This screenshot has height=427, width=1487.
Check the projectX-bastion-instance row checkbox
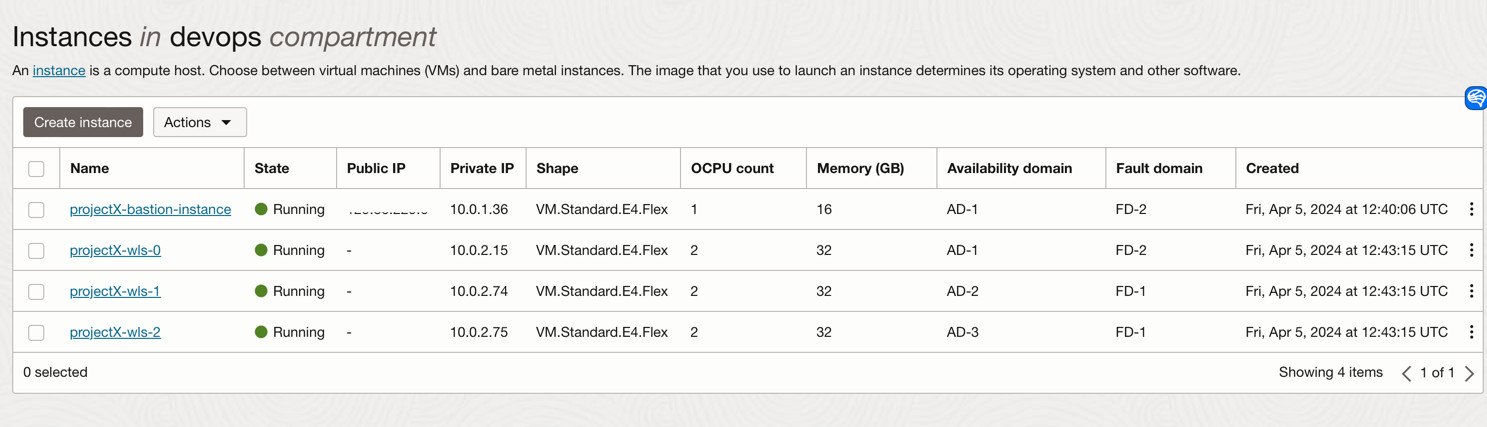(36, 210)
